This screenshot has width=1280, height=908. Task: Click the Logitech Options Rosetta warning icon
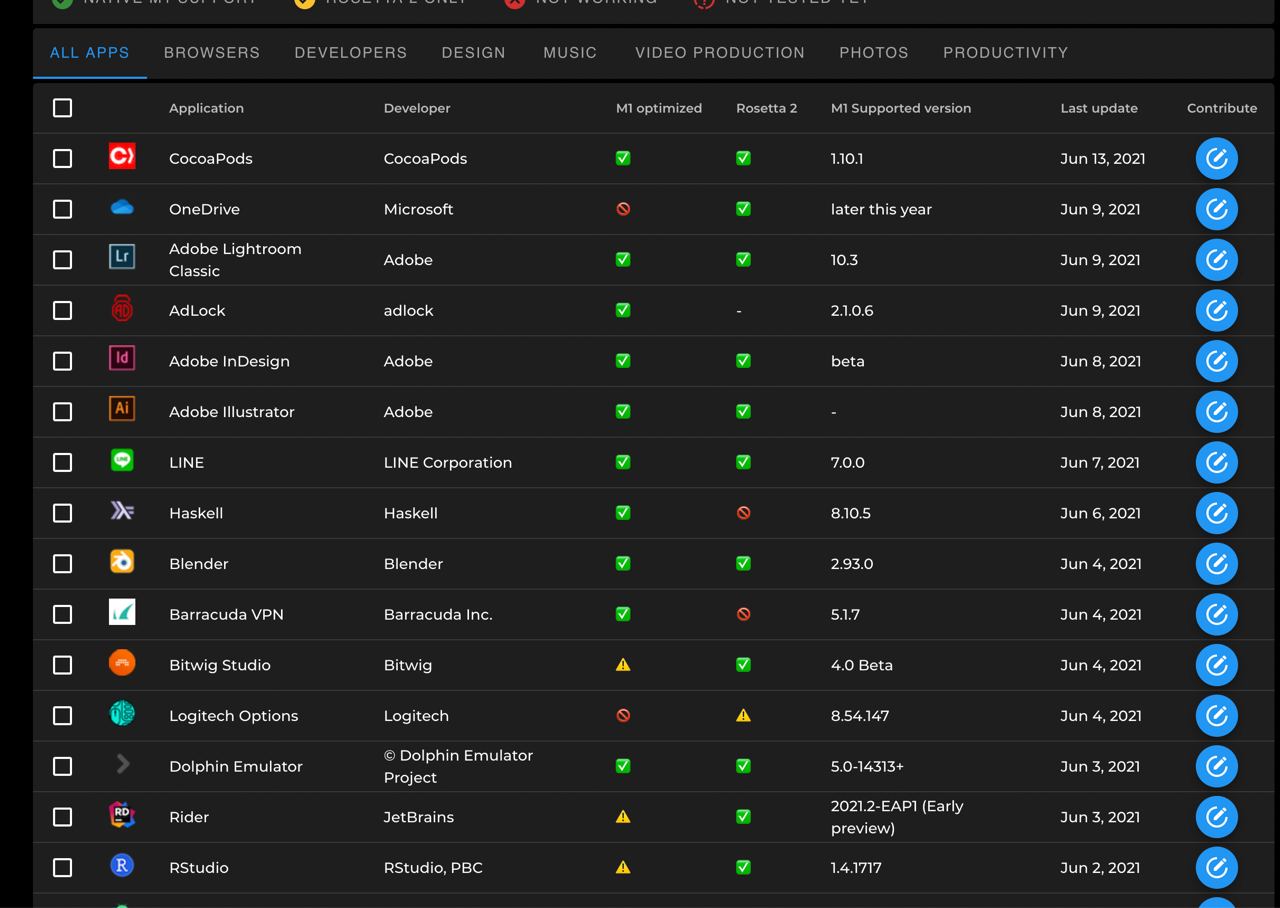[743, 715]
